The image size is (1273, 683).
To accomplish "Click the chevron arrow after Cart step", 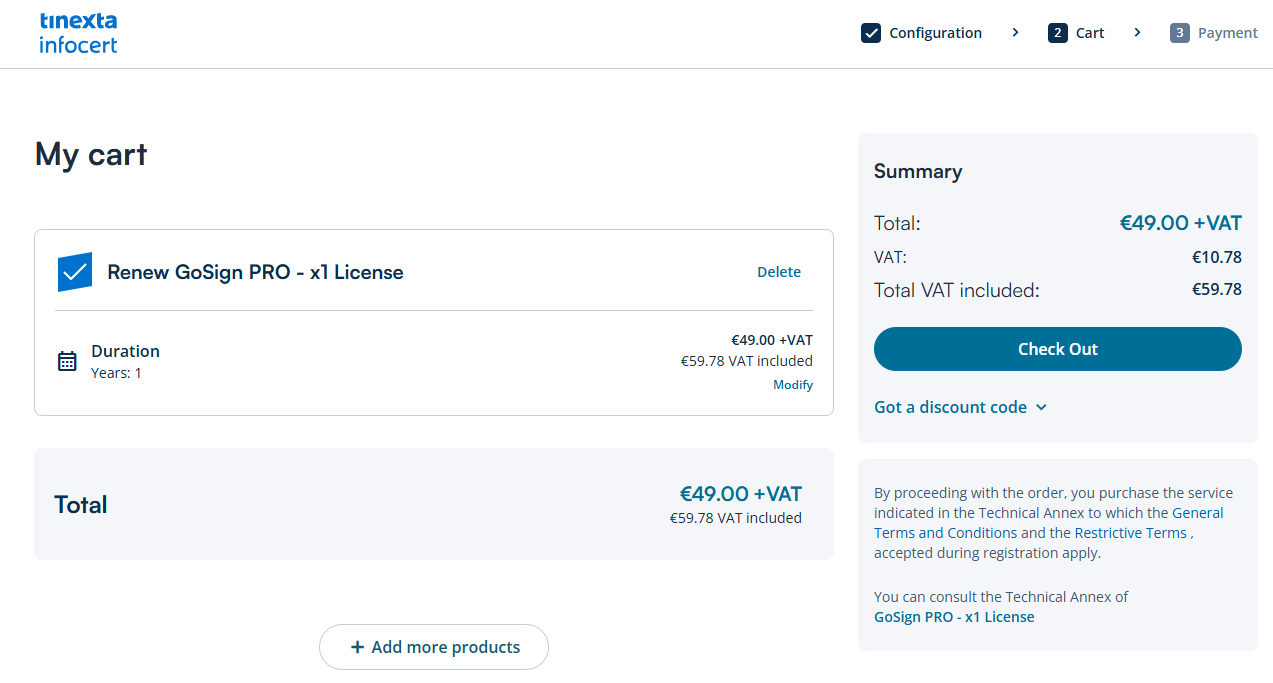I will 1137,33.
